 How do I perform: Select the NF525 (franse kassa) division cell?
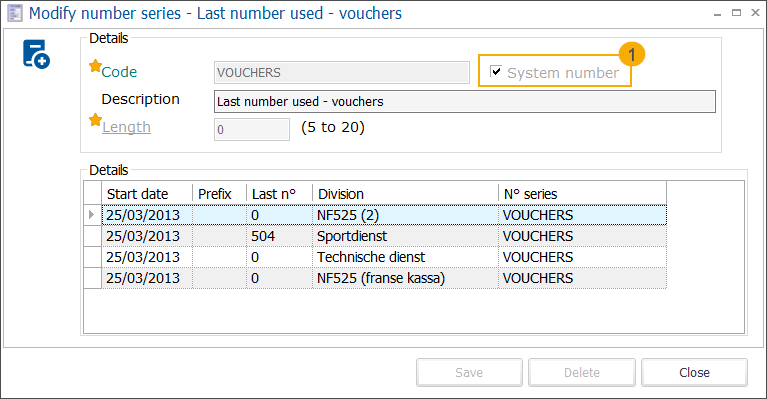pos(406,278)
